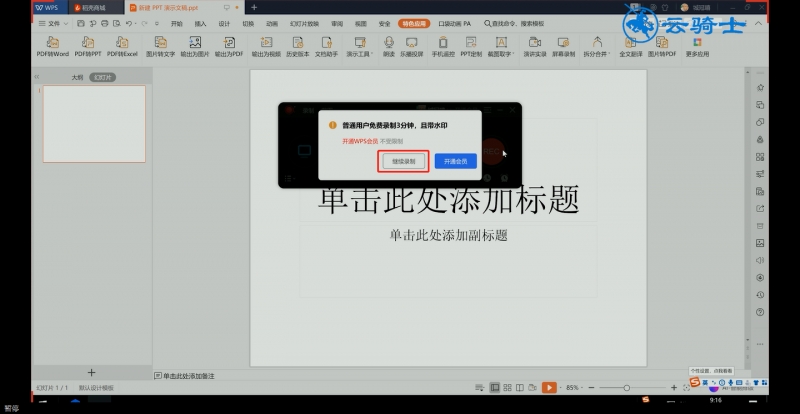The width and height of the screenshot is (800, 414).
Task: Open the 特色应用 ribbon tab
Action: pos(414,24)
